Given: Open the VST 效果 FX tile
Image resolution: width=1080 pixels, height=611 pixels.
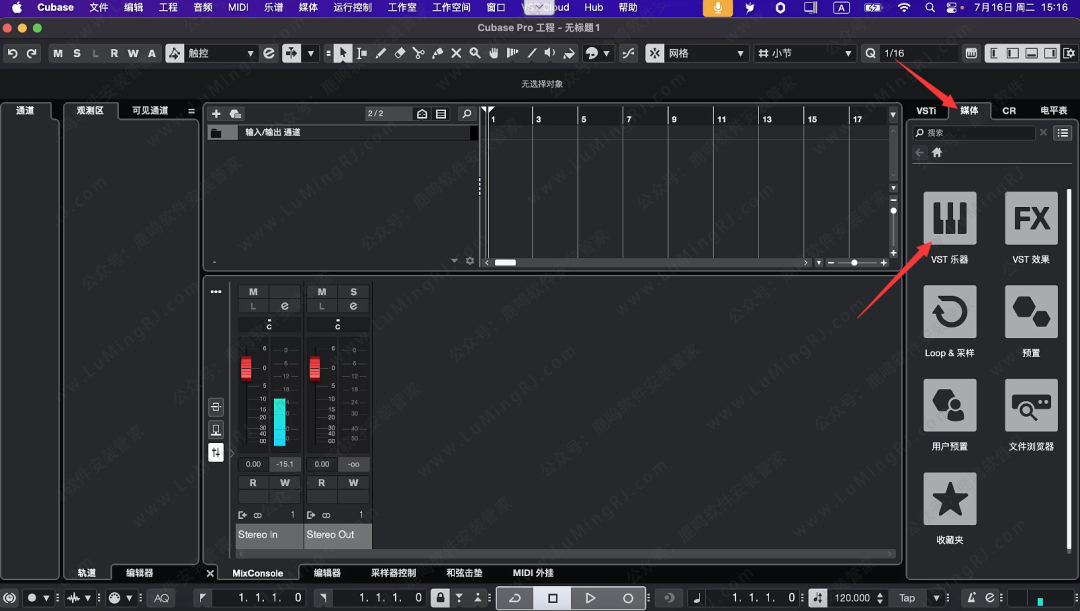Looking at the screenshot, I should click(1030, 218).
